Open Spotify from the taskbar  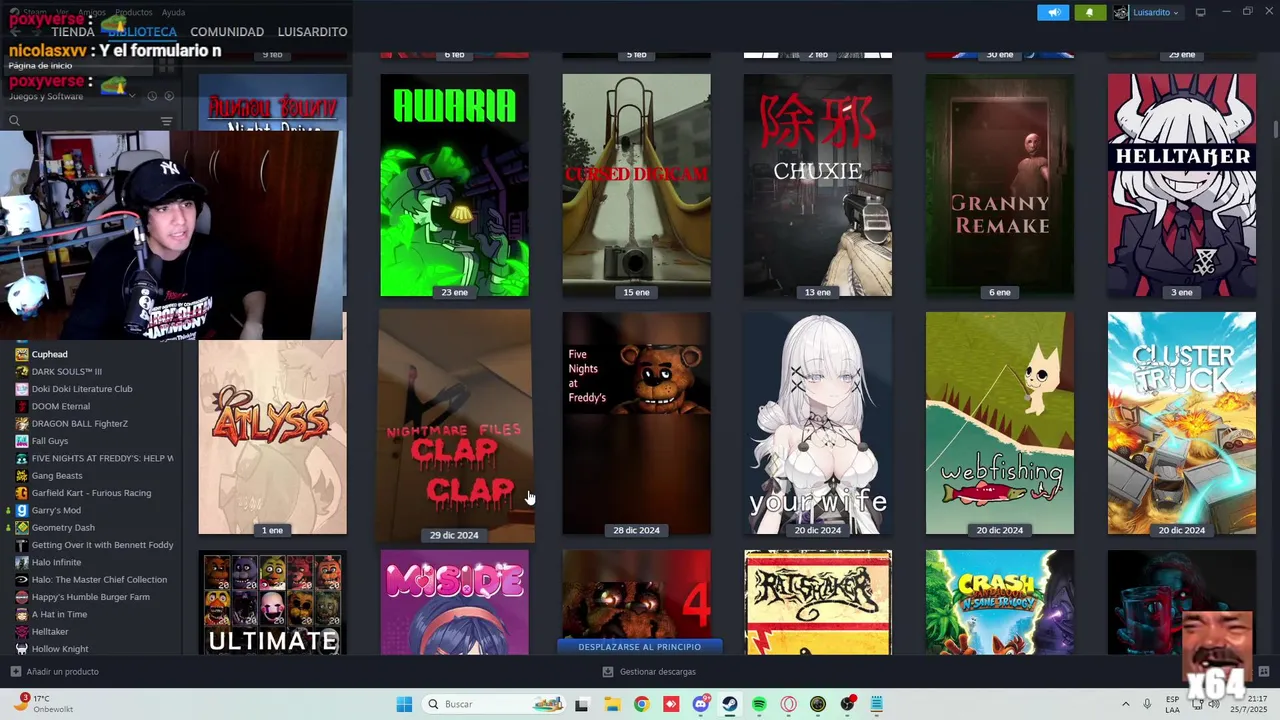[x=759, y=704]
